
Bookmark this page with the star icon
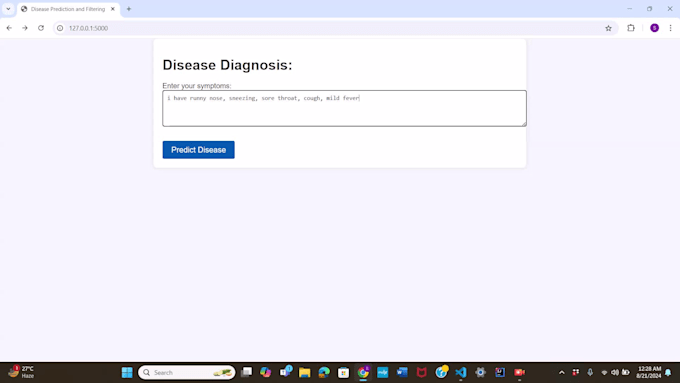(x=608, y=28)
